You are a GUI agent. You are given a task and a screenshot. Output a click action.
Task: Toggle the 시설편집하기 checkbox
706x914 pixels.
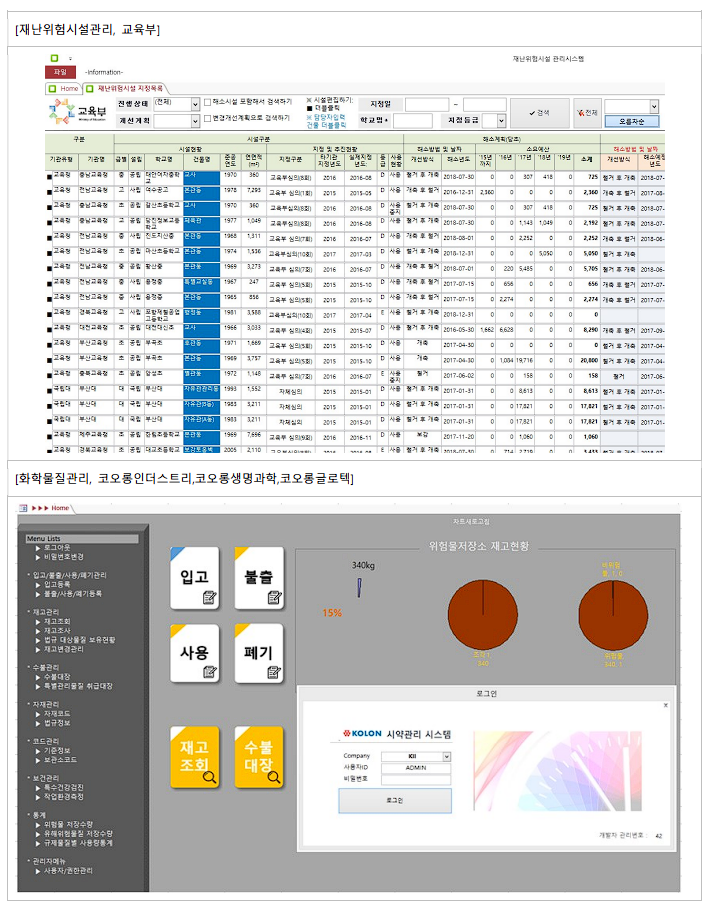(308, 100)
